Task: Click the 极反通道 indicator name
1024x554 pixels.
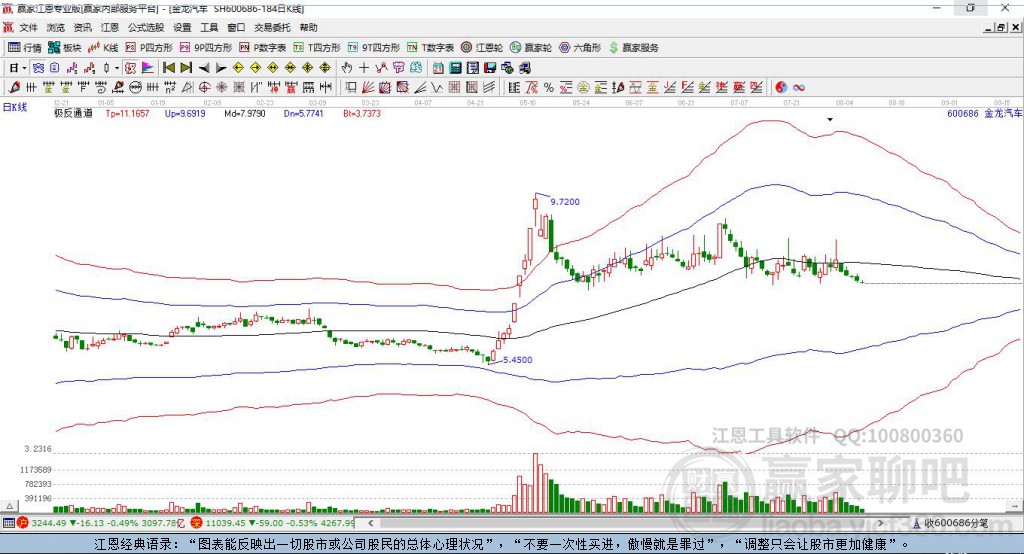Action: click(73, 113)
